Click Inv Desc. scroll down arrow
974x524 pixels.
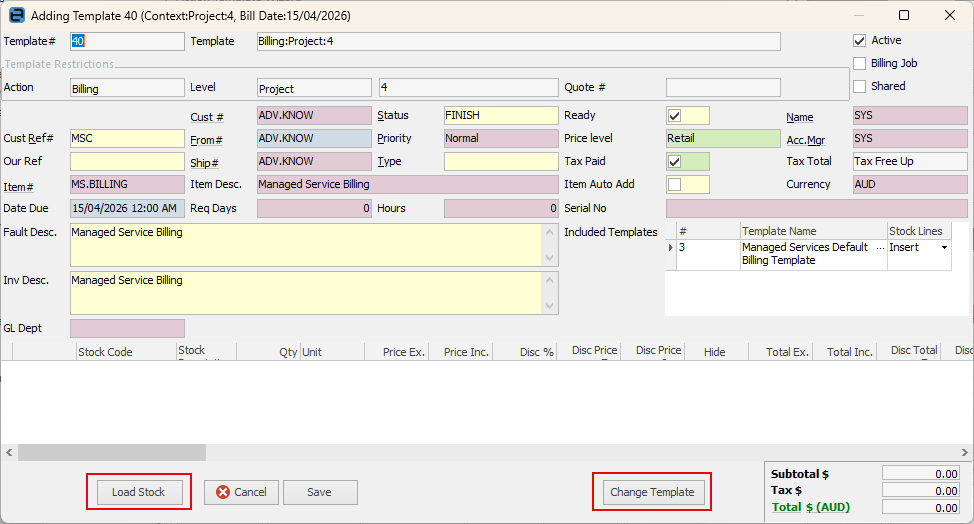(550, 306)
